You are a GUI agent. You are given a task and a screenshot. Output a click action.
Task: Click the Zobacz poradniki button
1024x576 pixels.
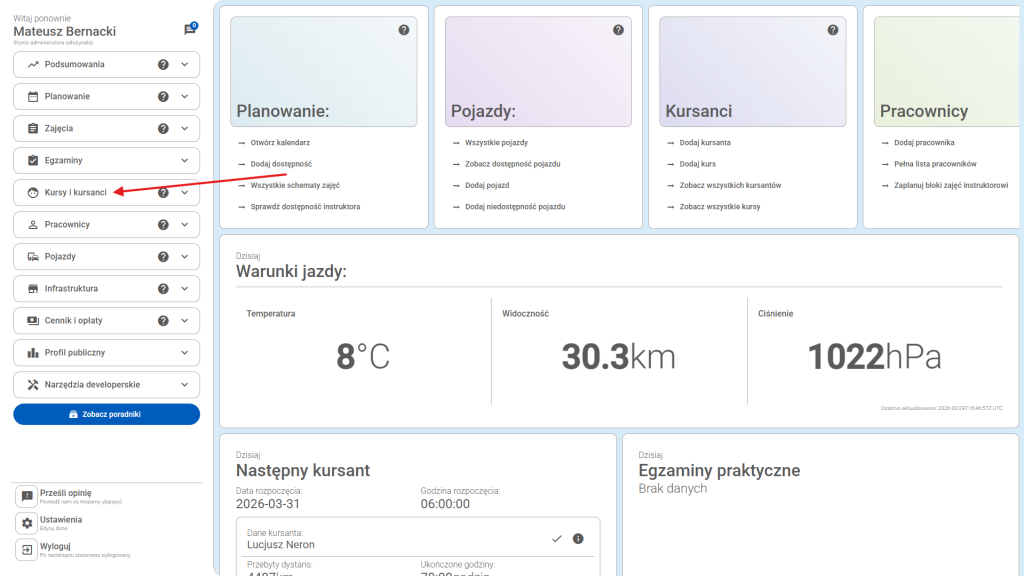tap(106, 414)
